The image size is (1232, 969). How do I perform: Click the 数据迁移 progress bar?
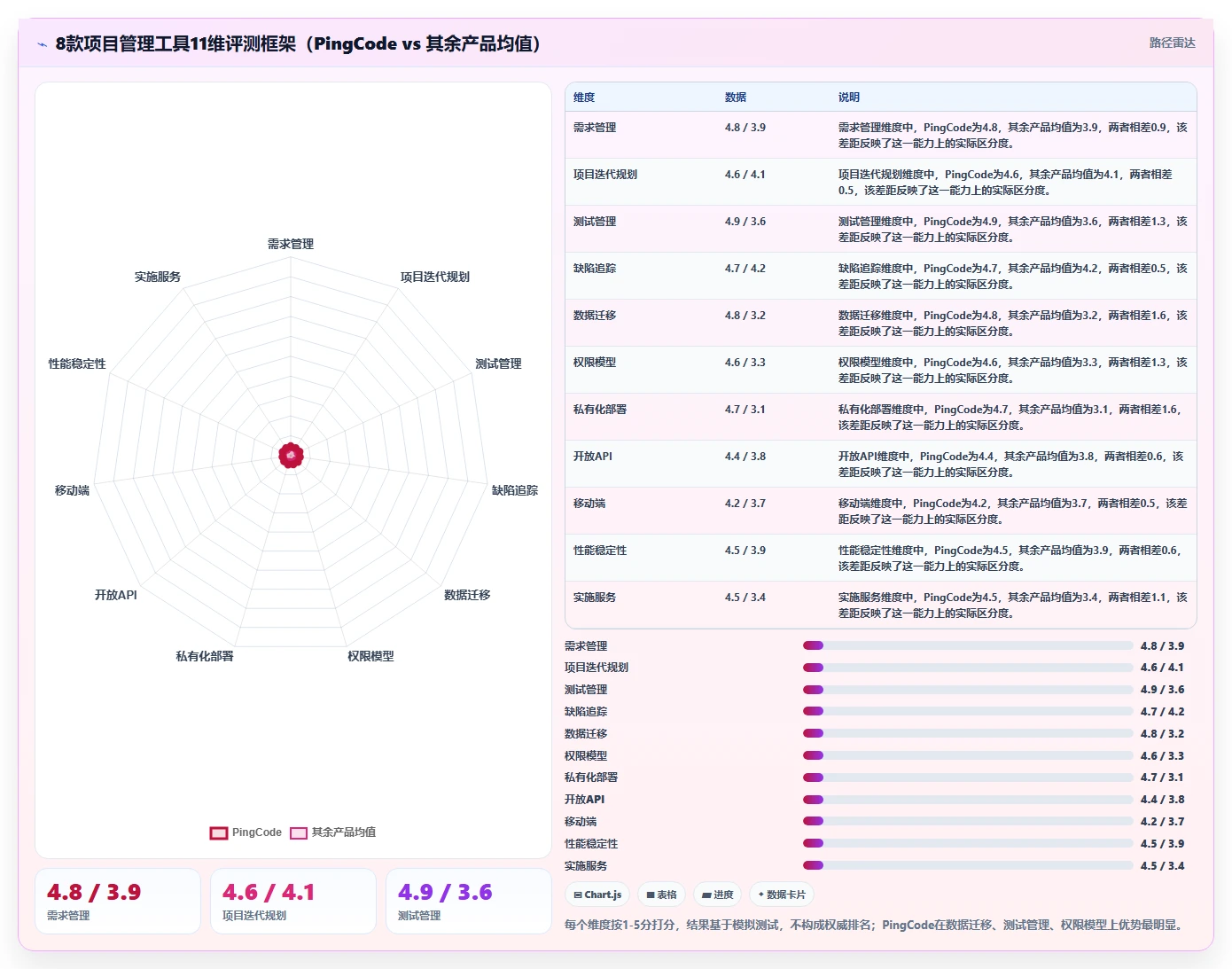[x=968, y=733]
